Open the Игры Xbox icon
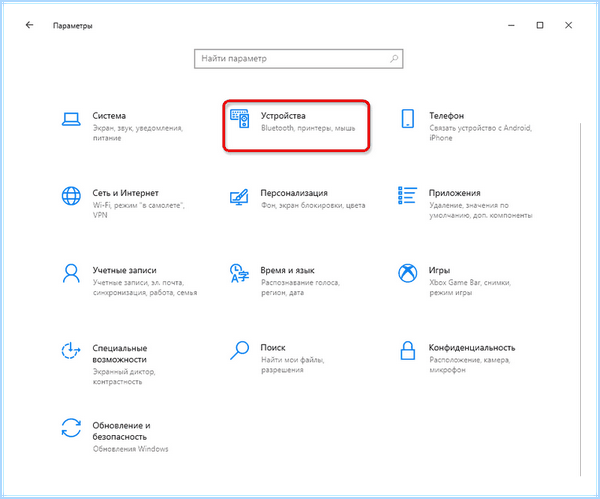The image size is (600, 499). click(x=408, y=273)
